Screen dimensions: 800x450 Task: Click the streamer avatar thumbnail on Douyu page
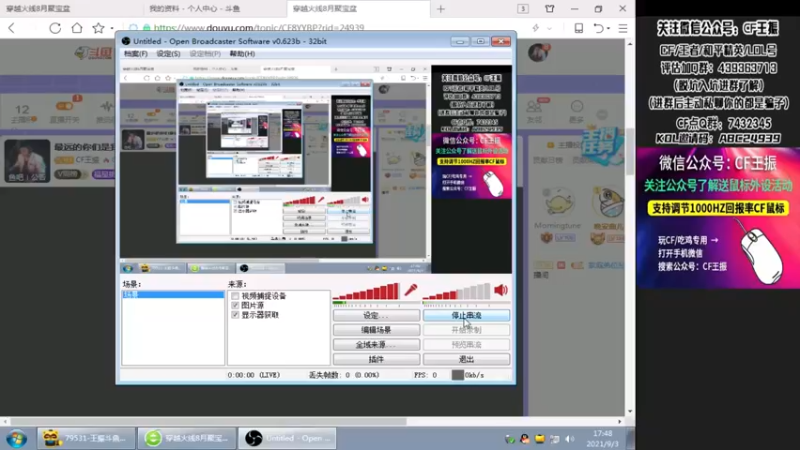[28, 161]
